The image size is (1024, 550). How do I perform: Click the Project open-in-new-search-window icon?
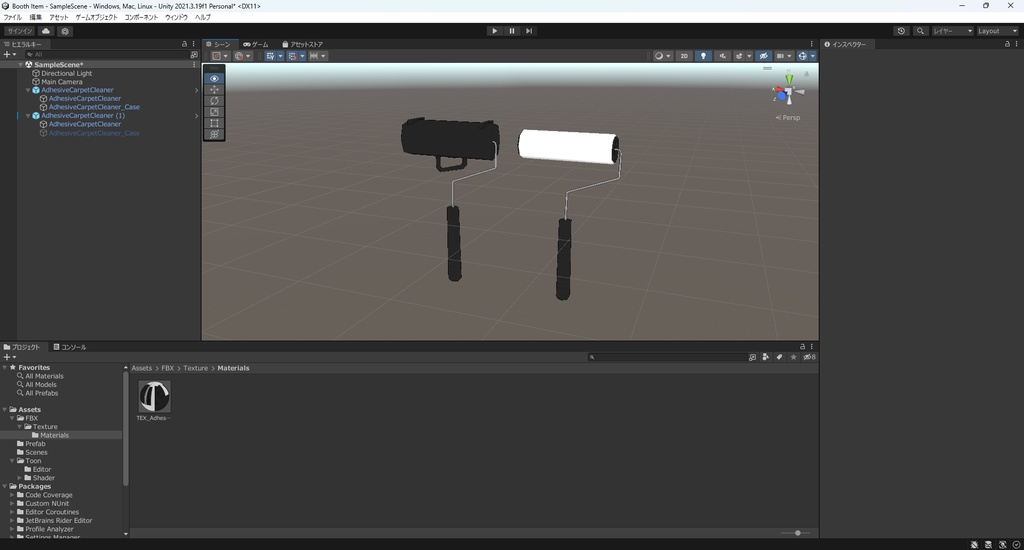752,357
